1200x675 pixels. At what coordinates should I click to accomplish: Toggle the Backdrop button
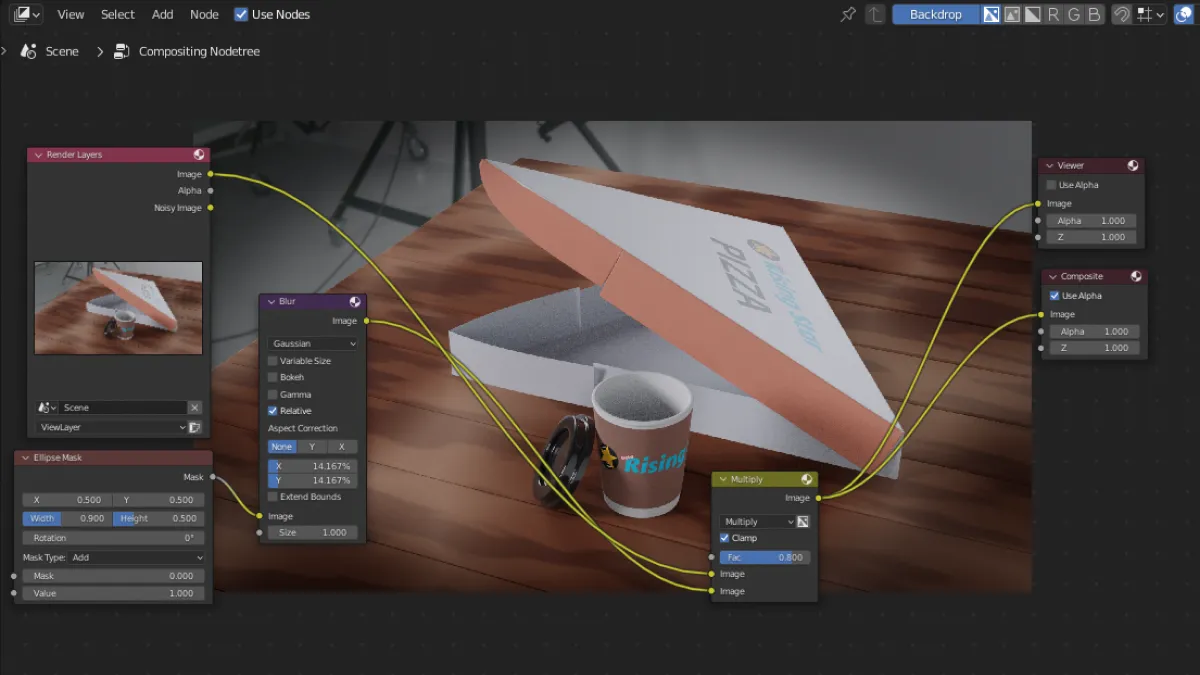935,14
